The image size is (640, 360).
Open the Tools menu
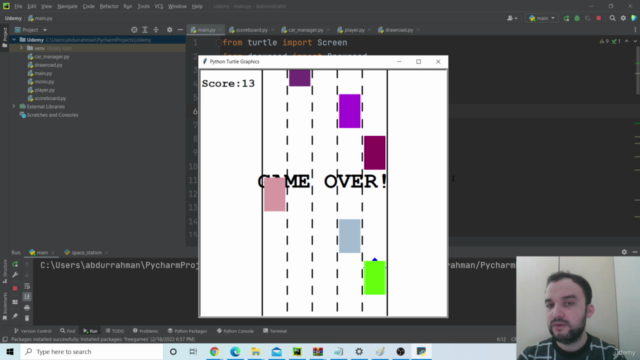(x=143, y=7)
